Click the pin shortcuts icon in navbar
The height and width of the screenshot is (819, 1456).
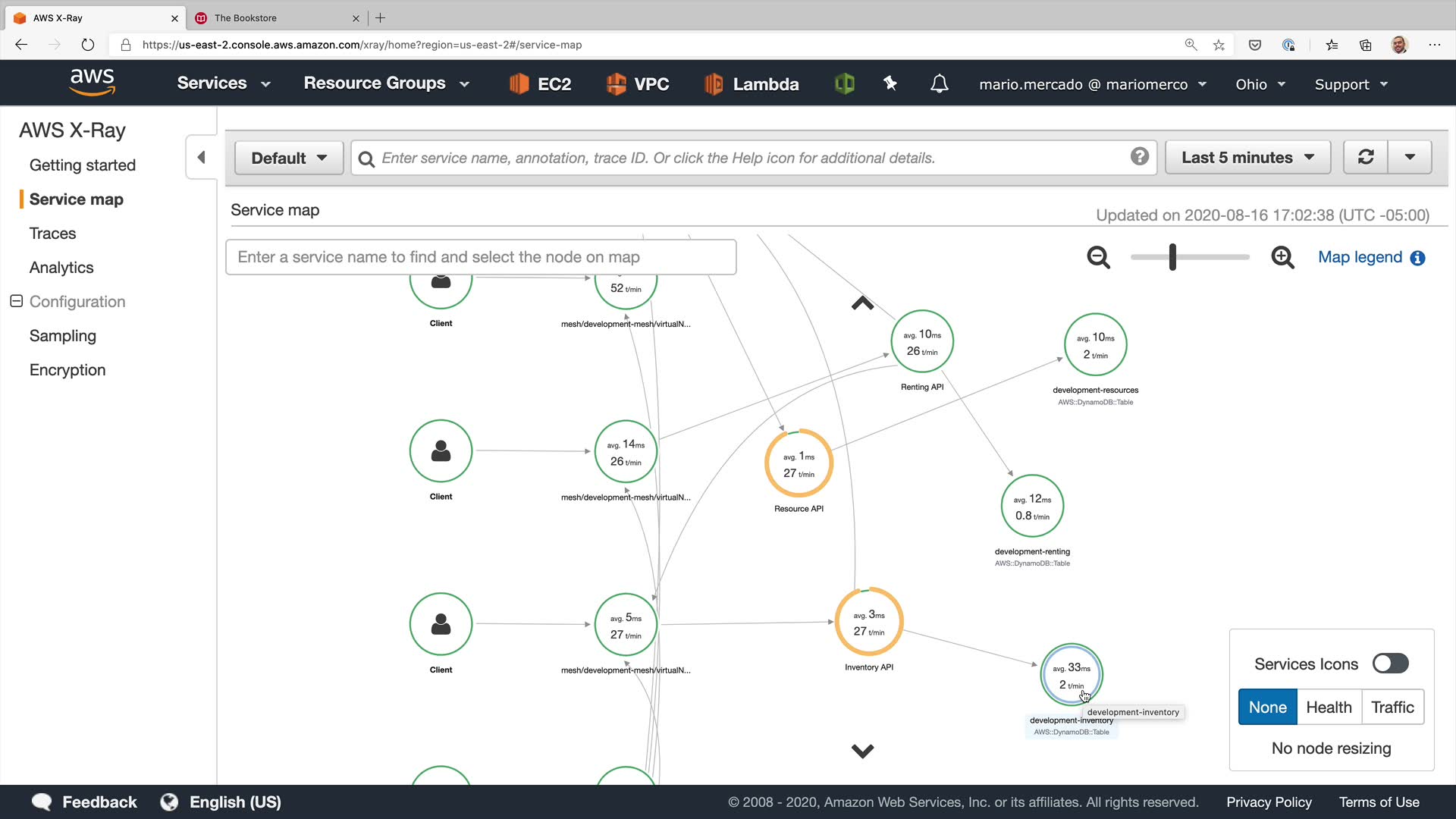pos(890,83)
